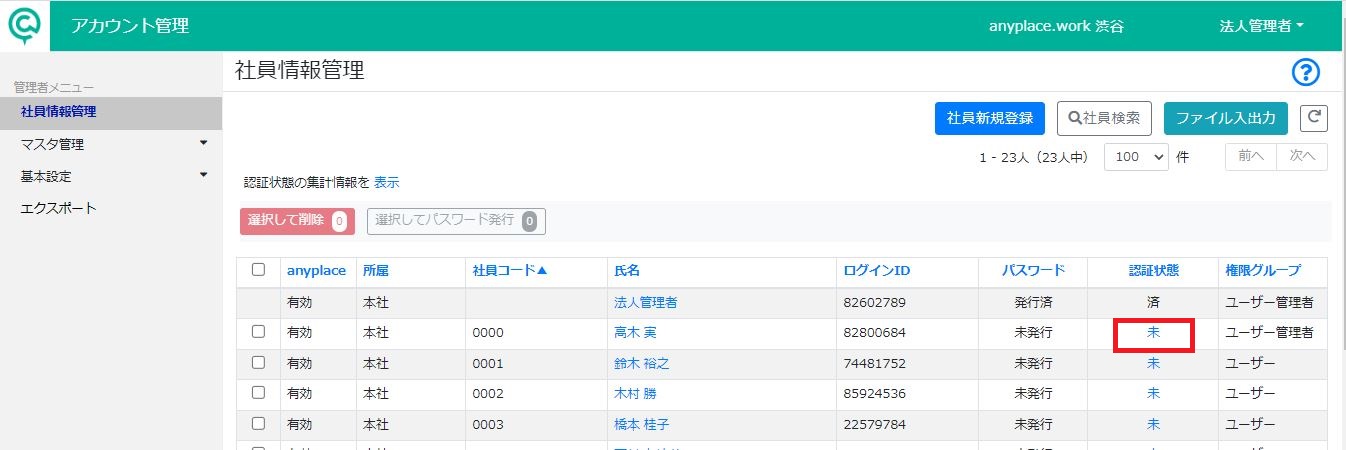Image resolution: width=1346 pixels, height=450 pixels.
Task: Open employee 木村 勝
Action: tap(634, 394)
